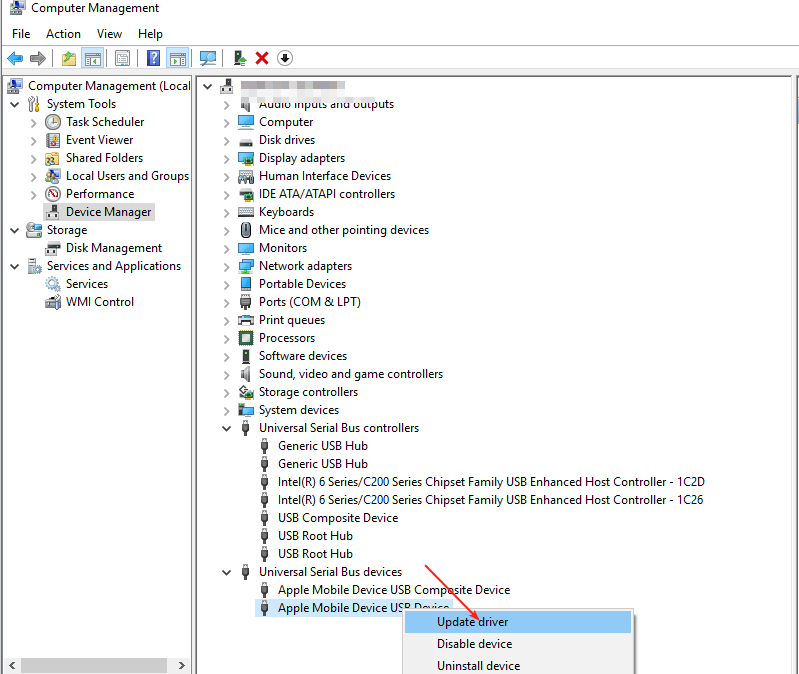Click the Properties toolbar icon
The width and height of the screenshot is (799, 674).
click(122, 59)
